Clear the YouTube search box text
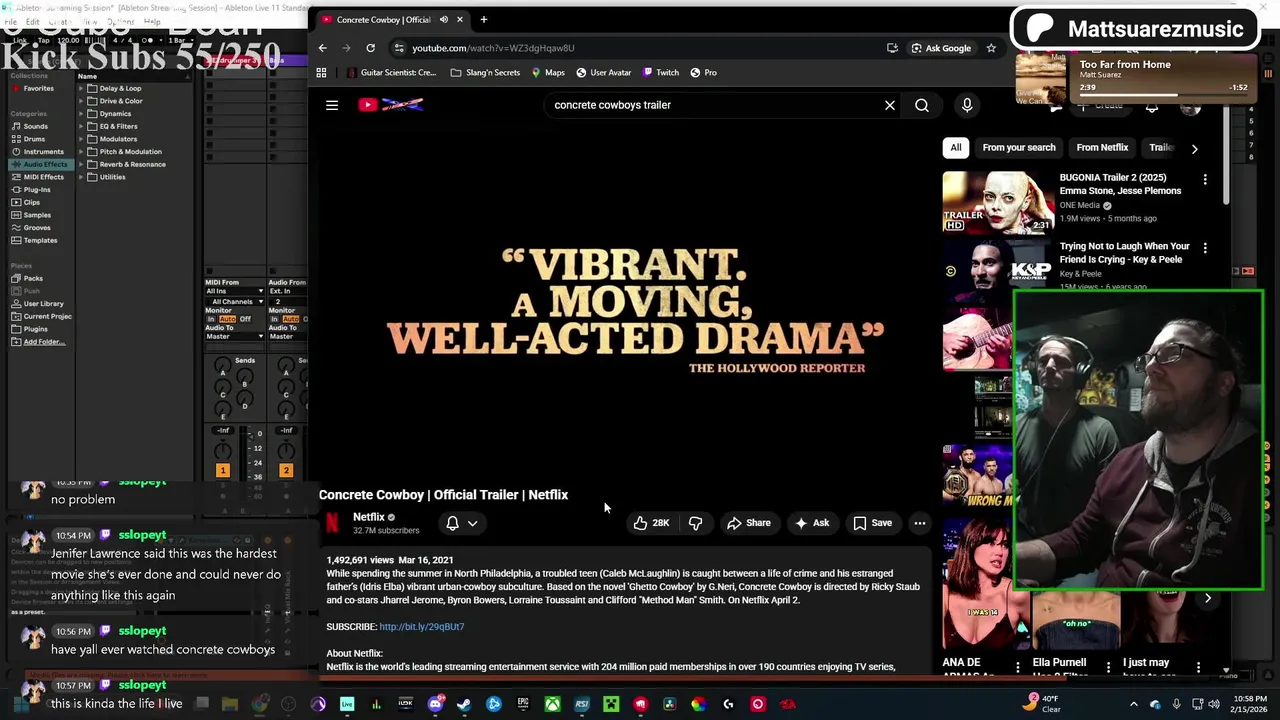Viewport: 1280px width, 720px height. click(889, 105)
